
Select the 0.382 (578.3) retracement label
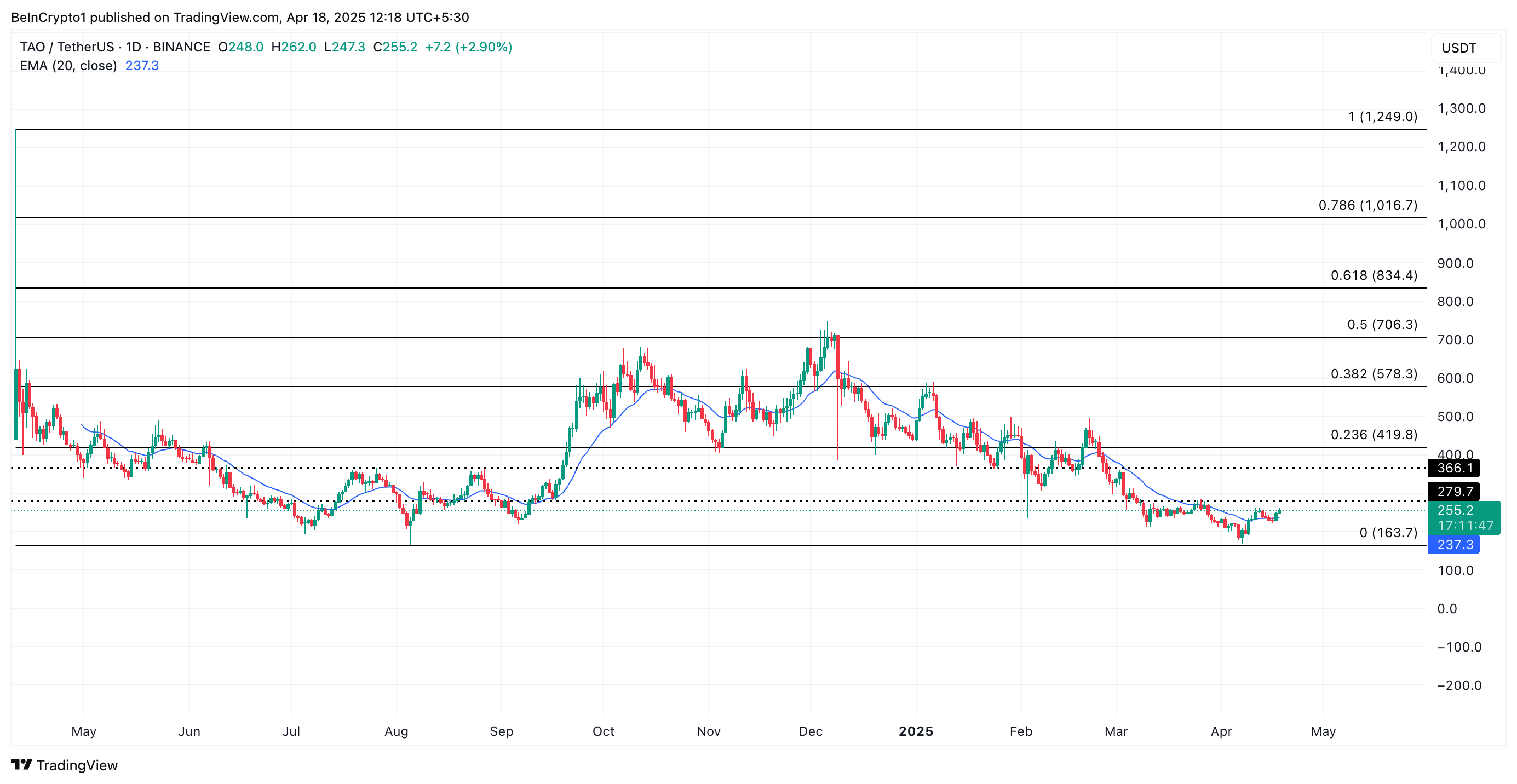[1374, 374]
